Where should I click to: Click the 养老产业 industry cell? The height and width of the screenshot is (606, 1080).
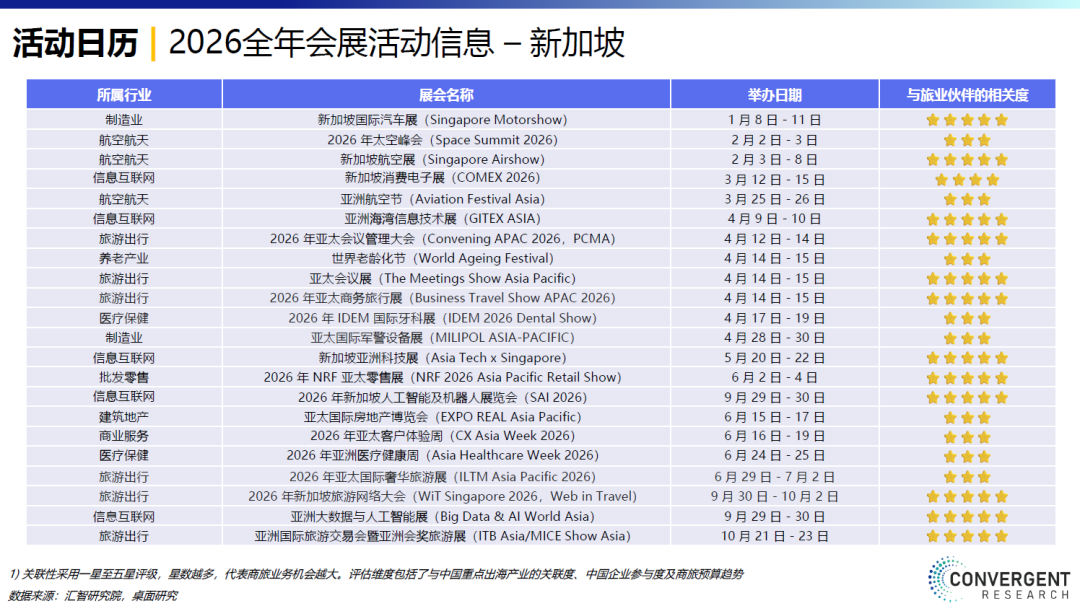tap(124, 258)
